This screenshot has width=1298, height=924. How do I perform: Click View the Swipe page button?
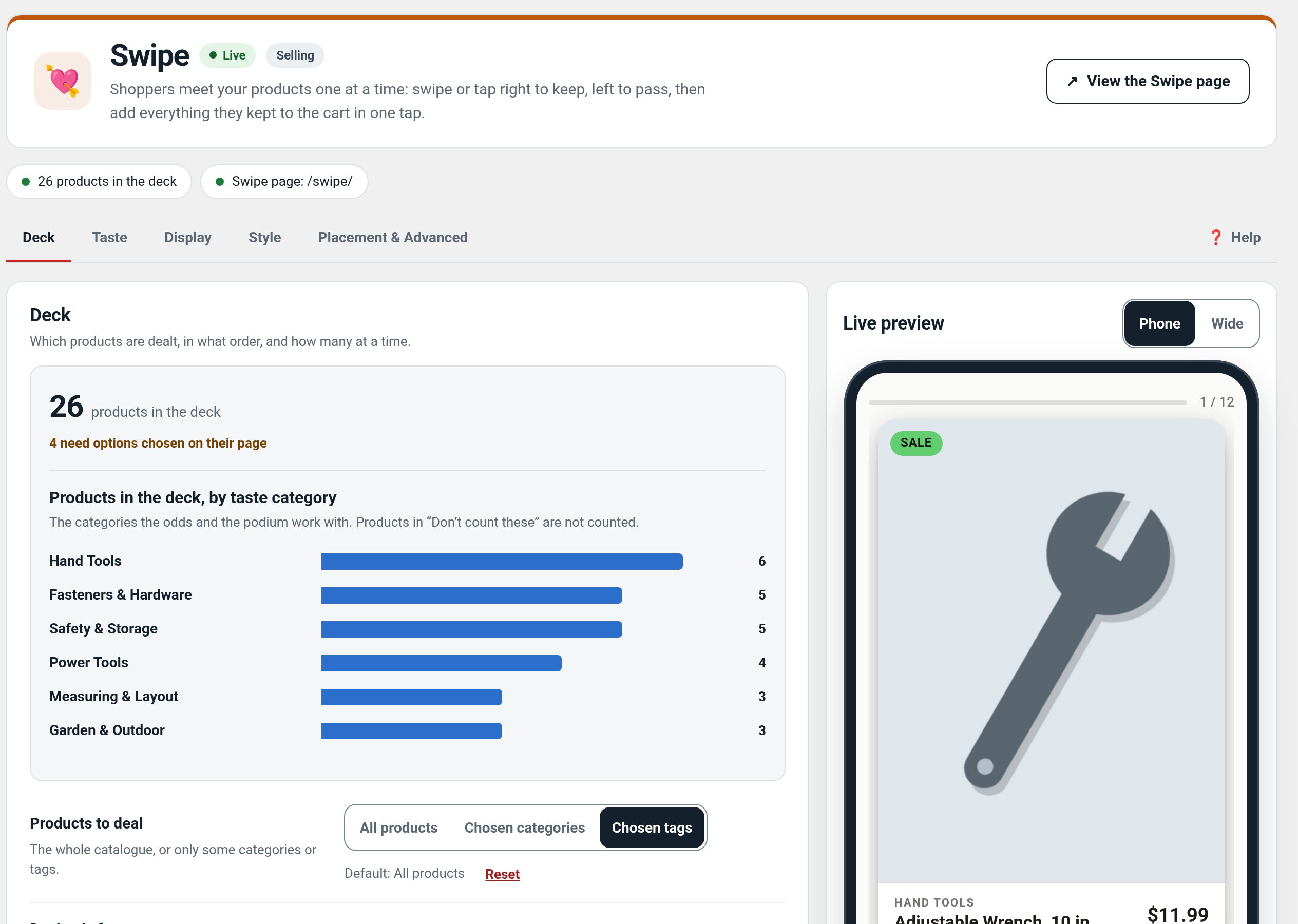point(1147,81)
